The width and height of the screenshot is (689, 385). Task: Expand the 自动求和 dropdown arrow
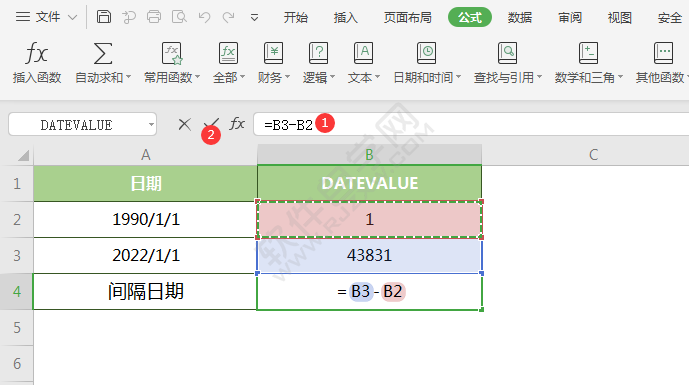click(128, 77)
